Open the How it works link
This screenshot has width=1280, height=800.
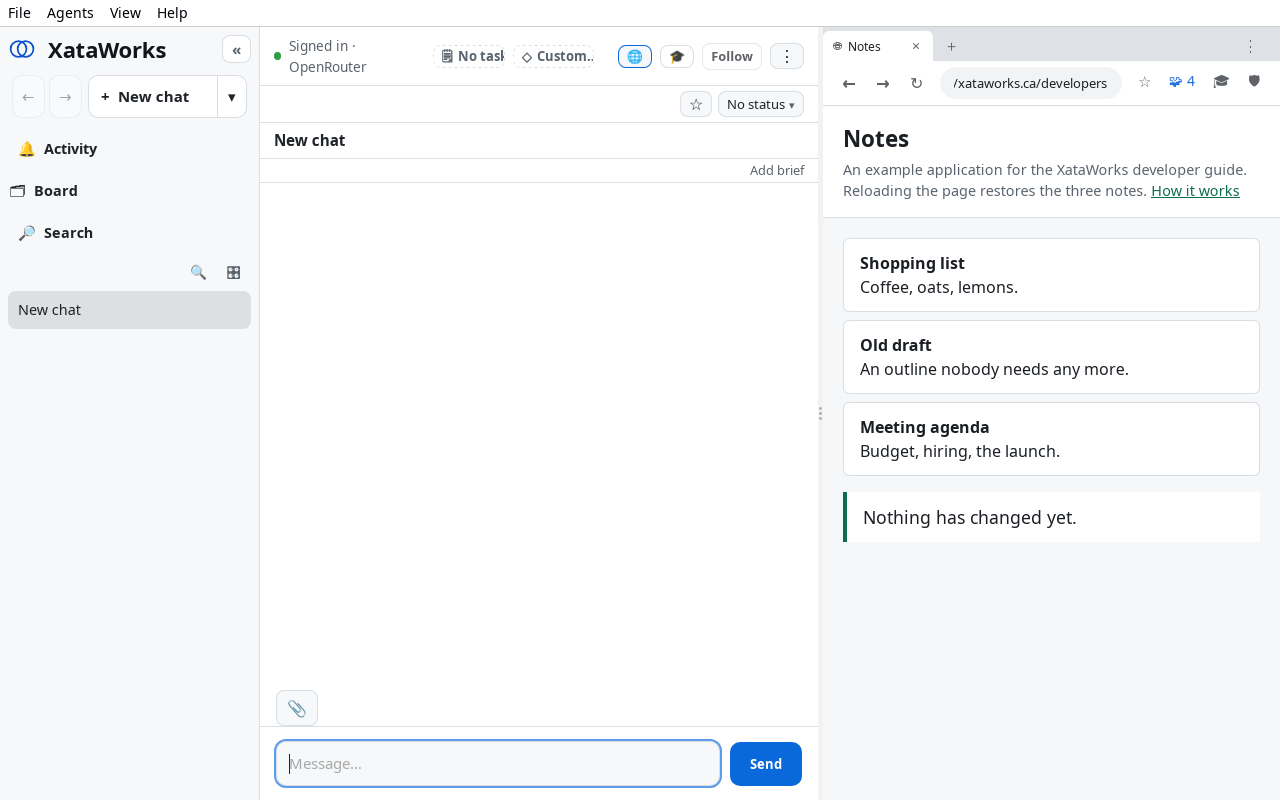1195,191
